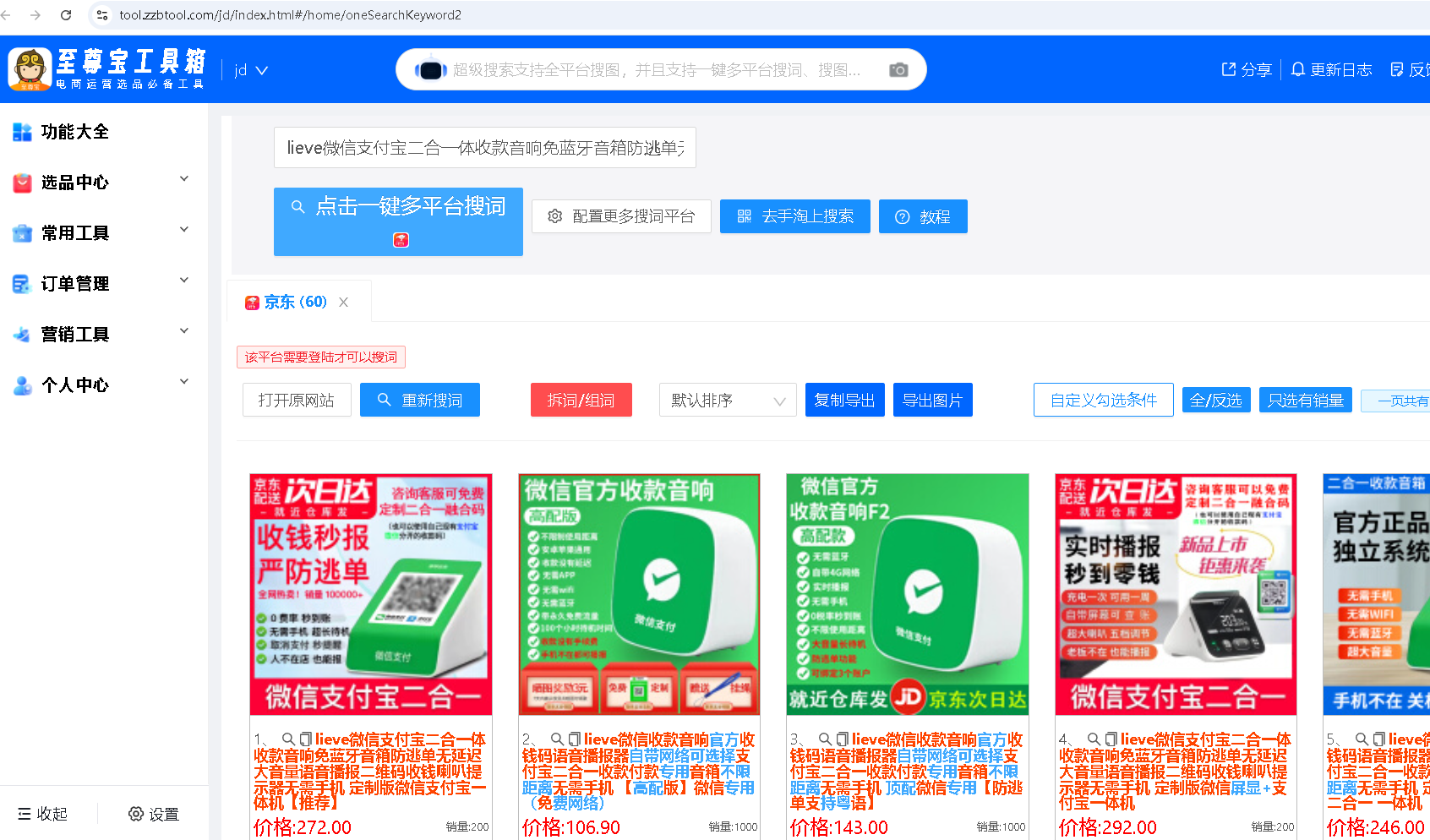The image size is (1430, 840).
Task: Open product 2 title ending （免费网络）
Action: pos(639,772)
